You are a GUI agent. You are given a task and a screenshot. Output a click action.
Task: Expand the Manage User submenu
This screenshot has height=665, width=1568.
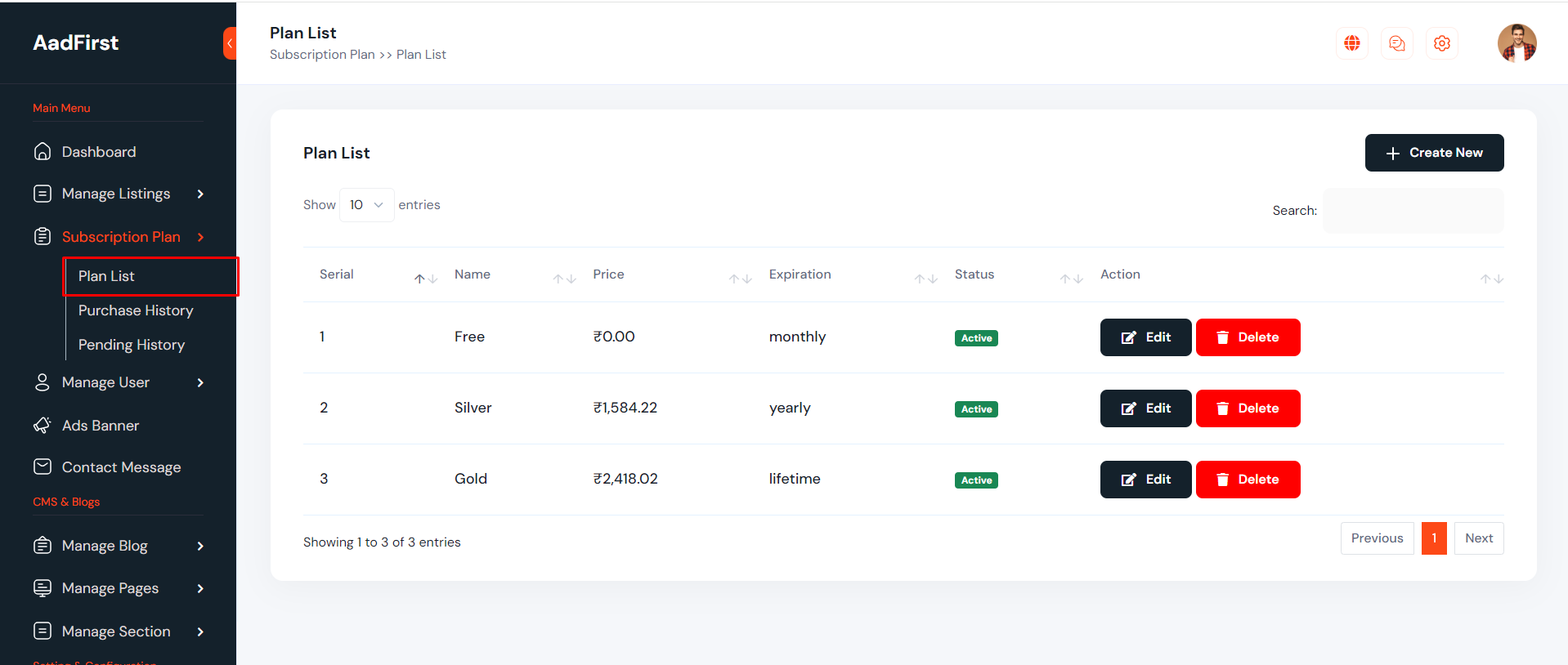click(x=200, y=382)
